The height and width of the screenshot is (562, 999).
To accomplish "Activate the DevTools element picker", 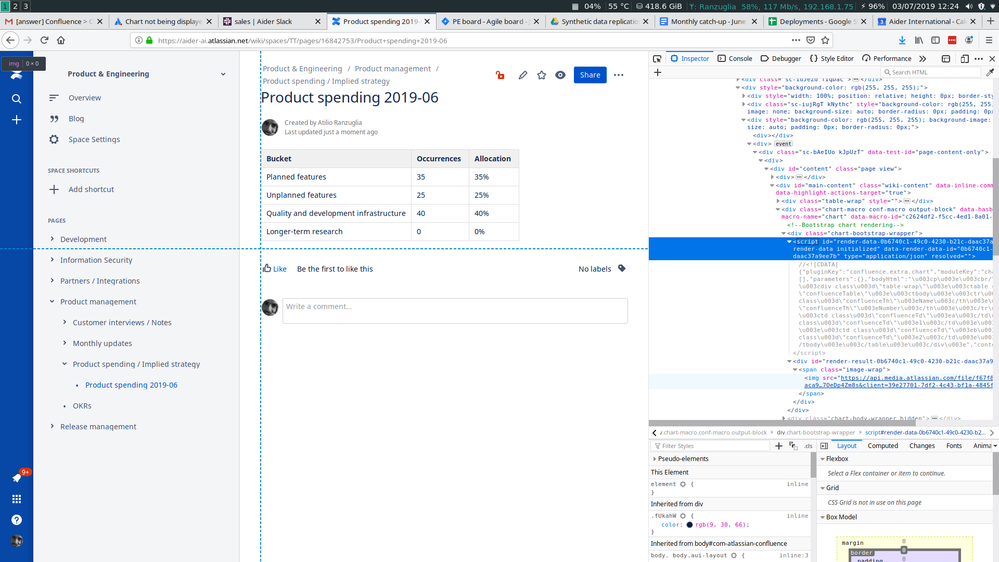I will tap(657, 59).
